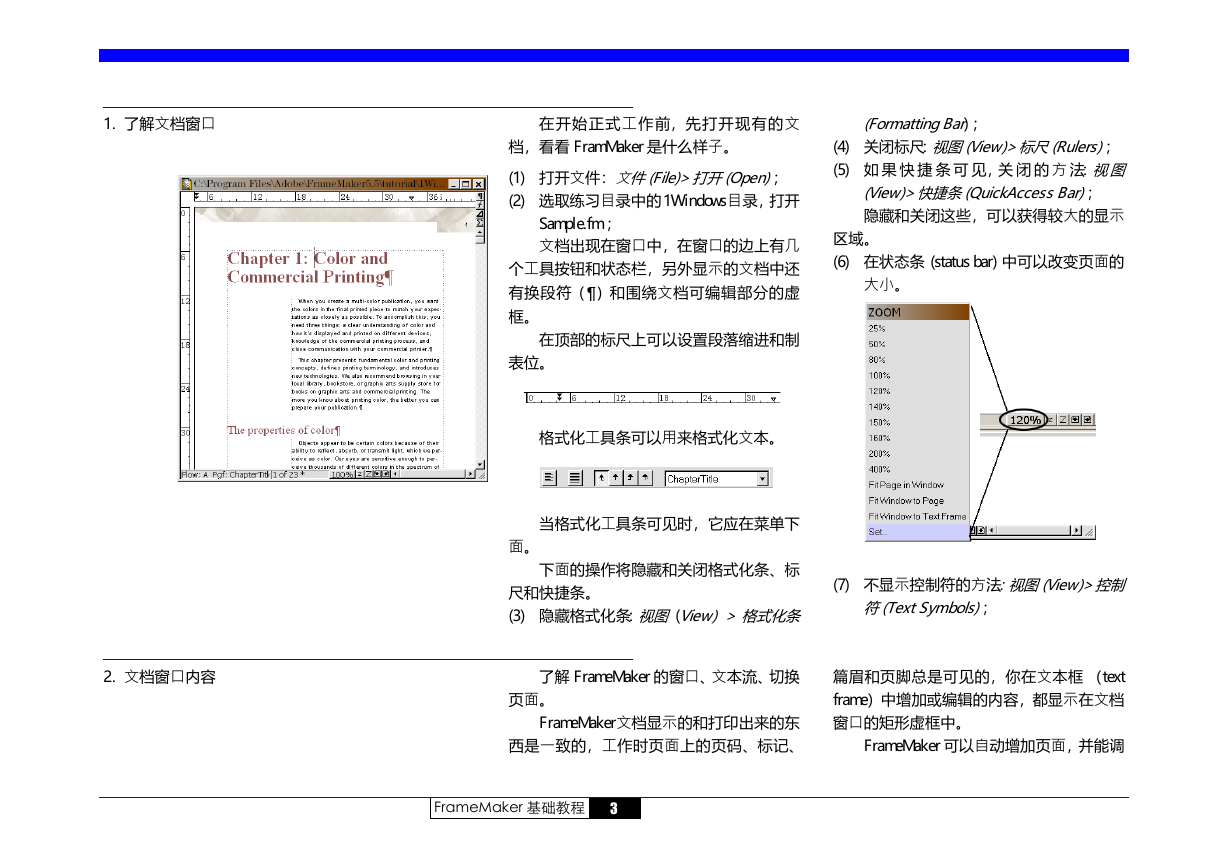Choose 200% from the ZOOM menu
Viewport: 1228px width, 868px height.
click(879, 454)
